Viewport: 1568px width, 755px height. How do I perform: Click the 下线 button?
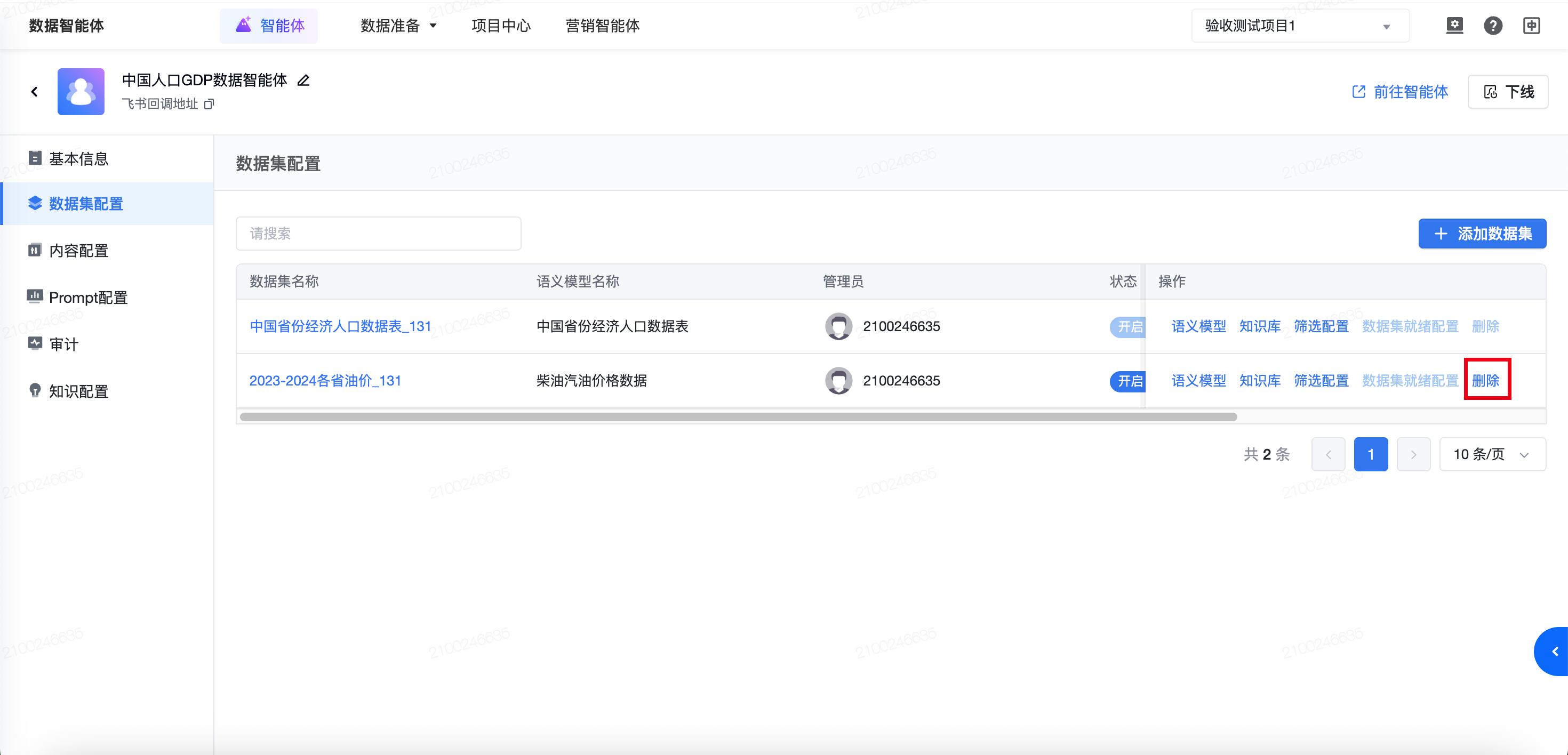click(x=1508, y=92)
